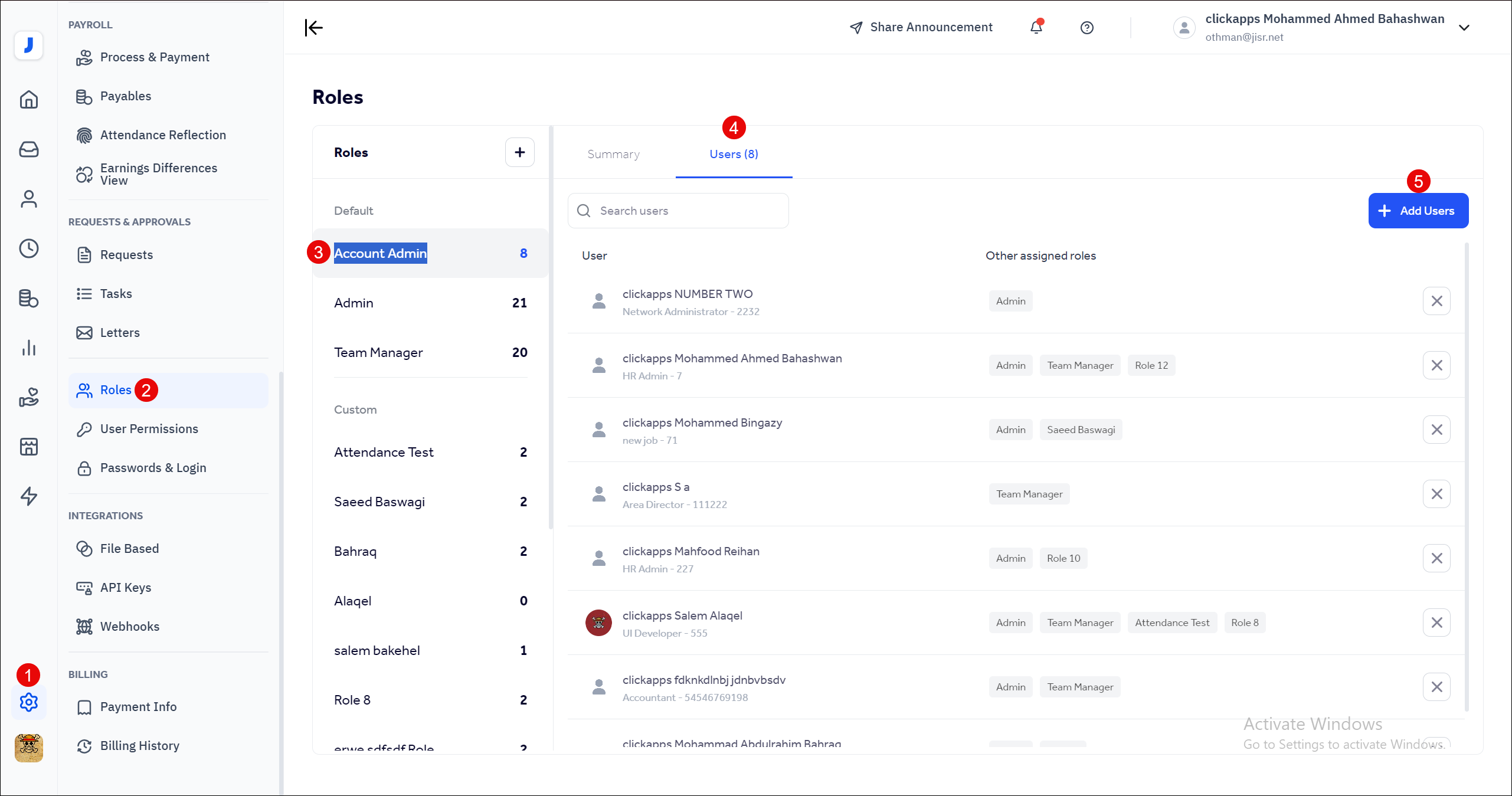This screenshot has width=1512, height=796.
Task: Click the Add Users button
Action: pyautogui.click(x=1418, y=210)
